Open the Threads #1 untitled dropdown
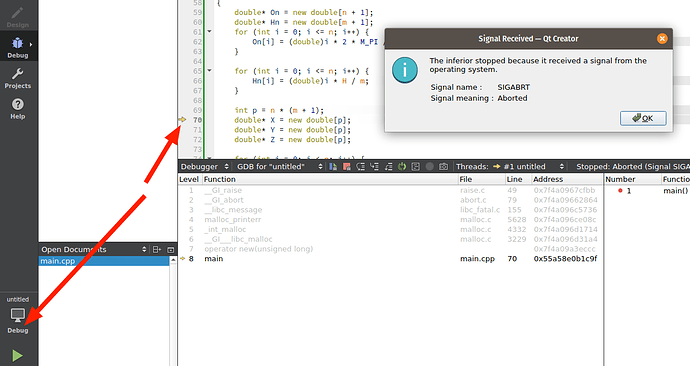This screenshot has width=690, height=366. pyautogui.click(x=510, y=166)
